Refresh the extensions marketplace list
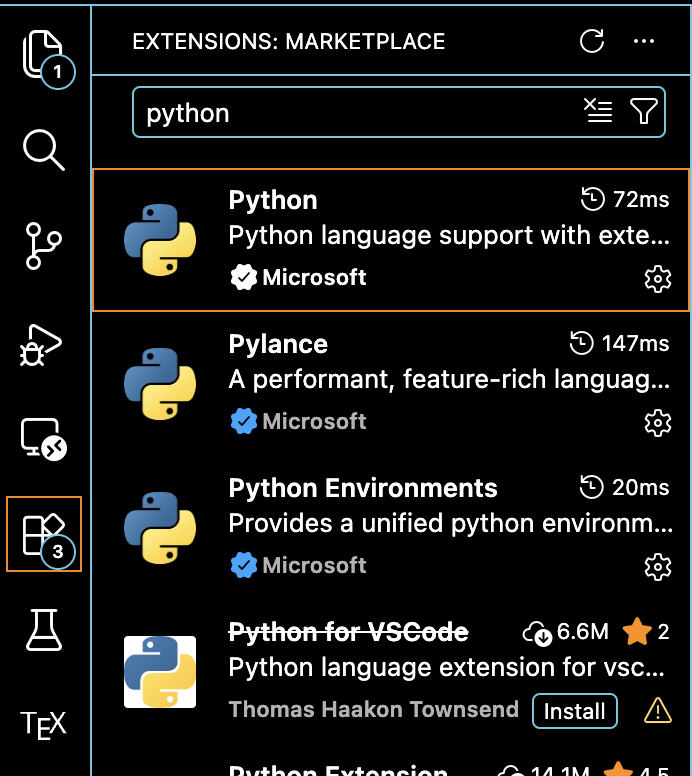 592,41
